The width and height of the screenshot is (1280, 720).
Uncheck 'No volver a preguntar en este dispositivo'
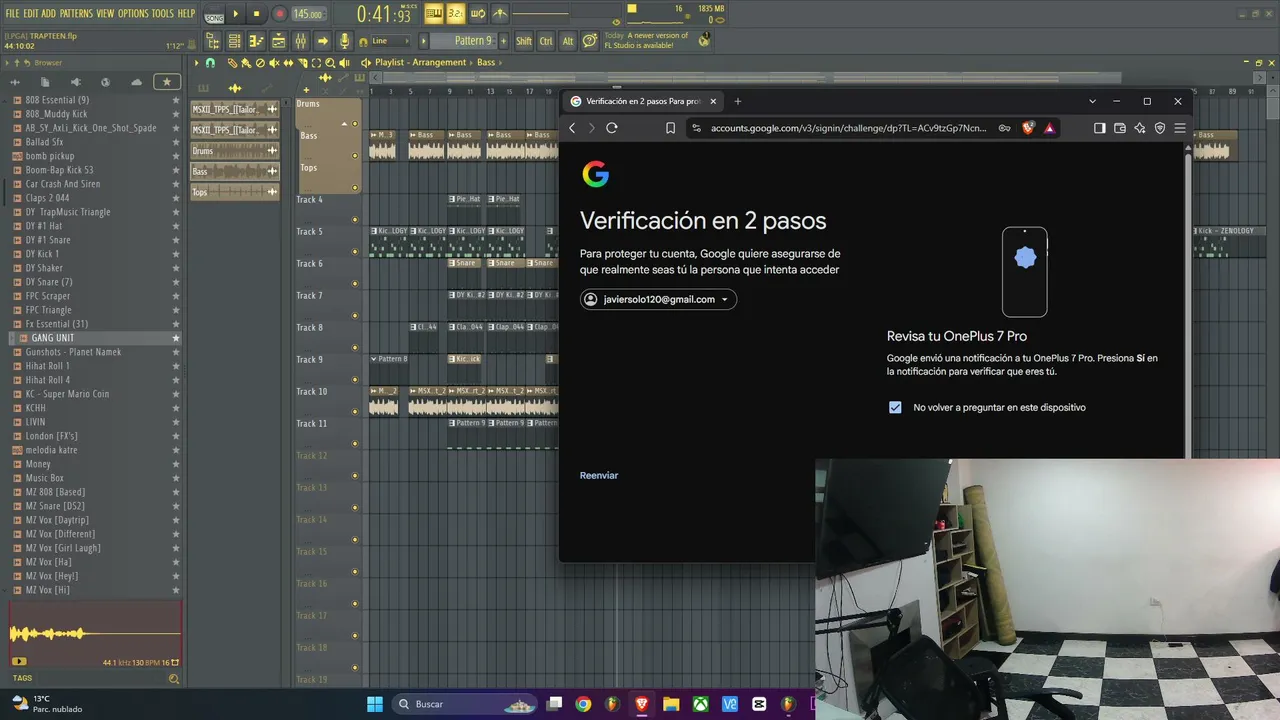[895, 407]
